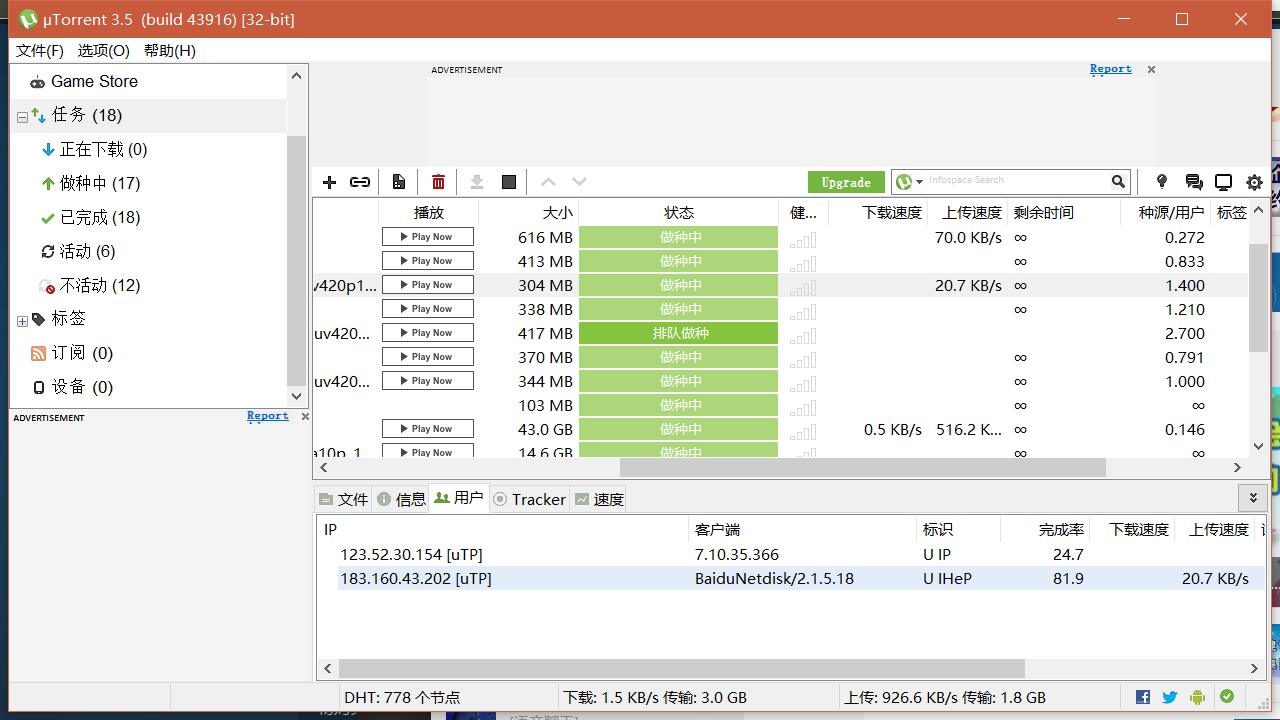Click the green Upgrade button
The width and height of the screenshot is (1280, 720).
coord(846,182)
